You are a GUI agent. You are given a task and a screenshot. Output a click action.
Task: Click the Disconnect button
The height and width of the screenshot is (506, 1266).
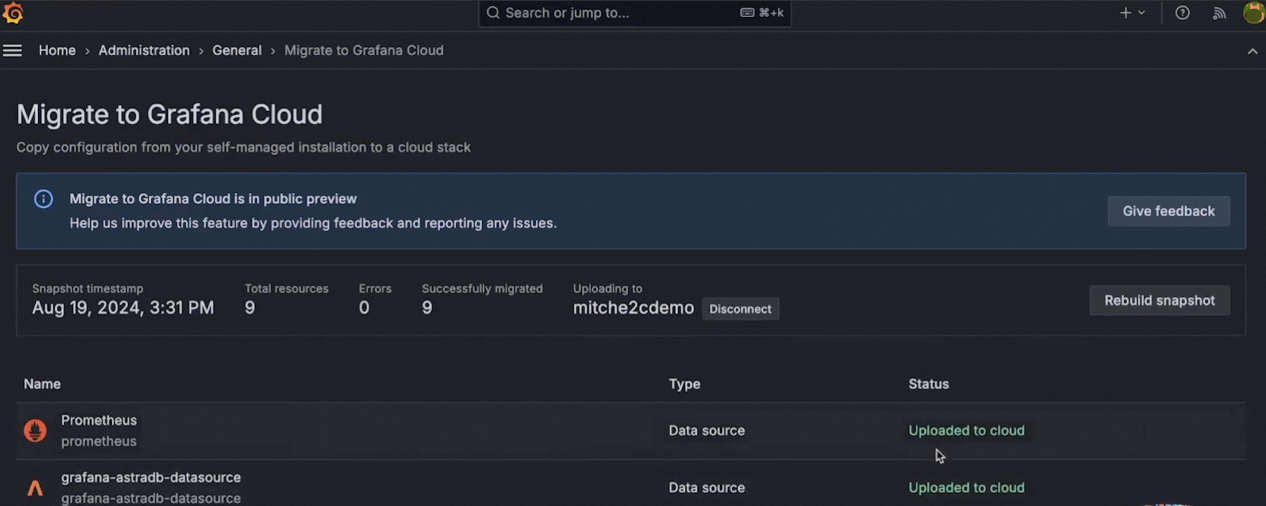pyautogui.click(x=740, y=309)
